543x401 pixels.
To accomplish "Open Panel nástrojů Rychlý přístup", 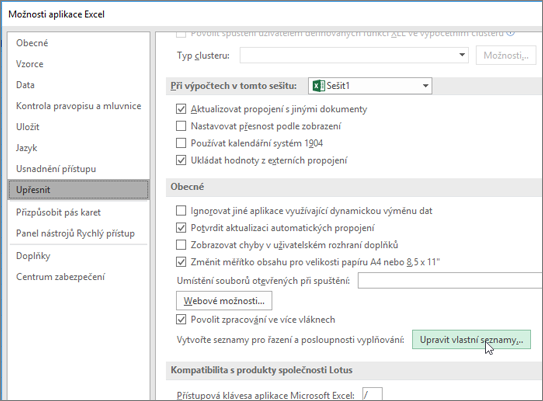I will point(75,233).
